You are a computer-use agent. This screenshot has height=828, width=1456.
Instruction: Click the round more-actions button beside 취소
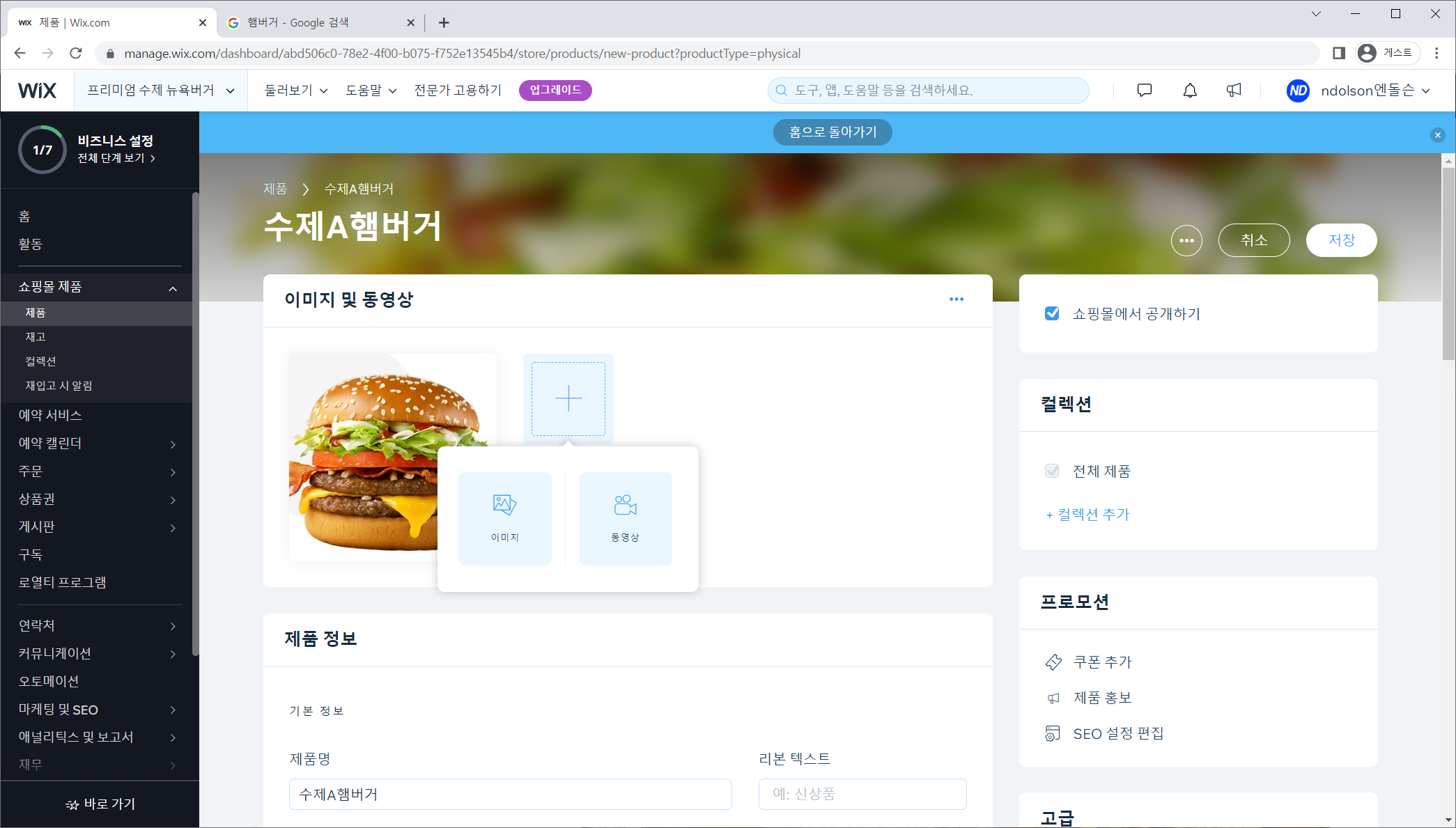pyautogui.click(x=1186, y=240)
